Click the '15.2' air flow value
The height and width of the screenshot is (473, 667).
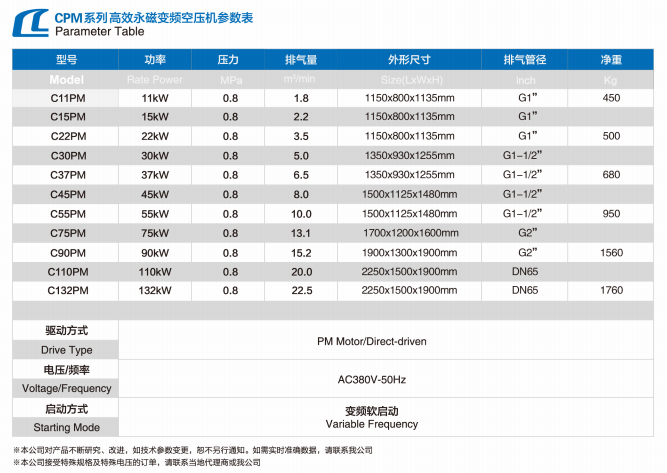pos(301,253)
